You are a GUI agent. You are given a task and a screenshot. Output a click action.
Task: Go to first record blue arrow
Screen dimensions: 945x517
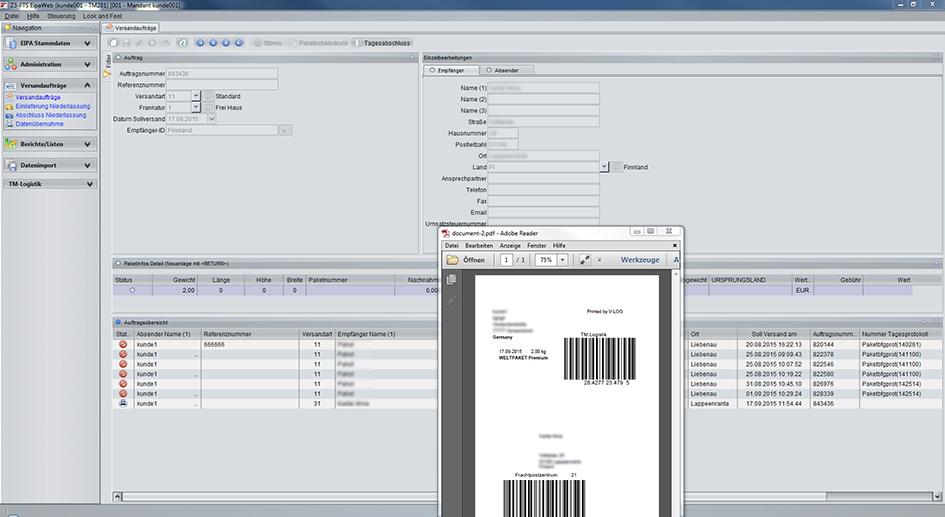pyautogui.click(x=201, y=43)
